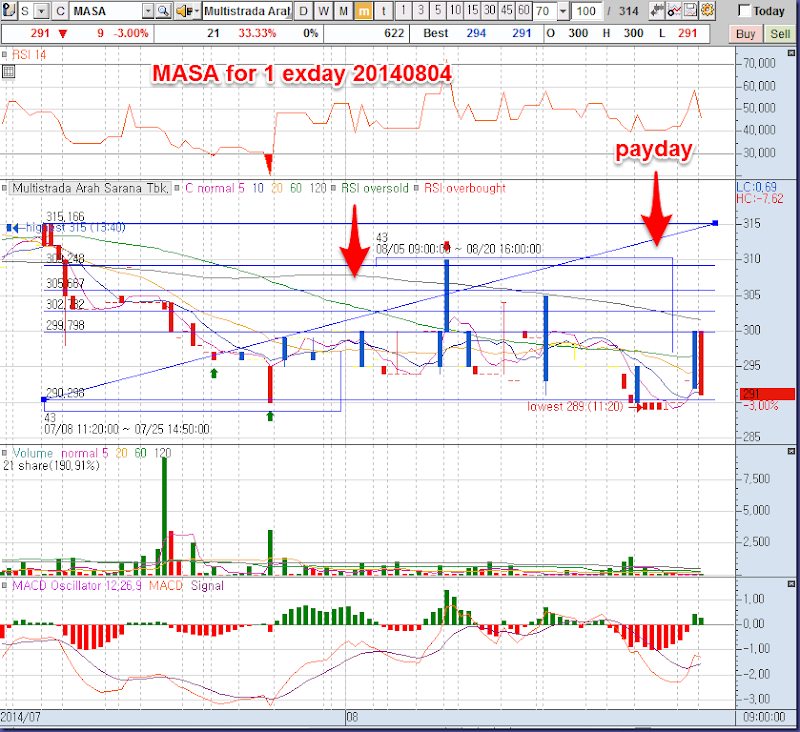Click the speaker alert icon
The image size is (800, 732).
tap(183, 11)
